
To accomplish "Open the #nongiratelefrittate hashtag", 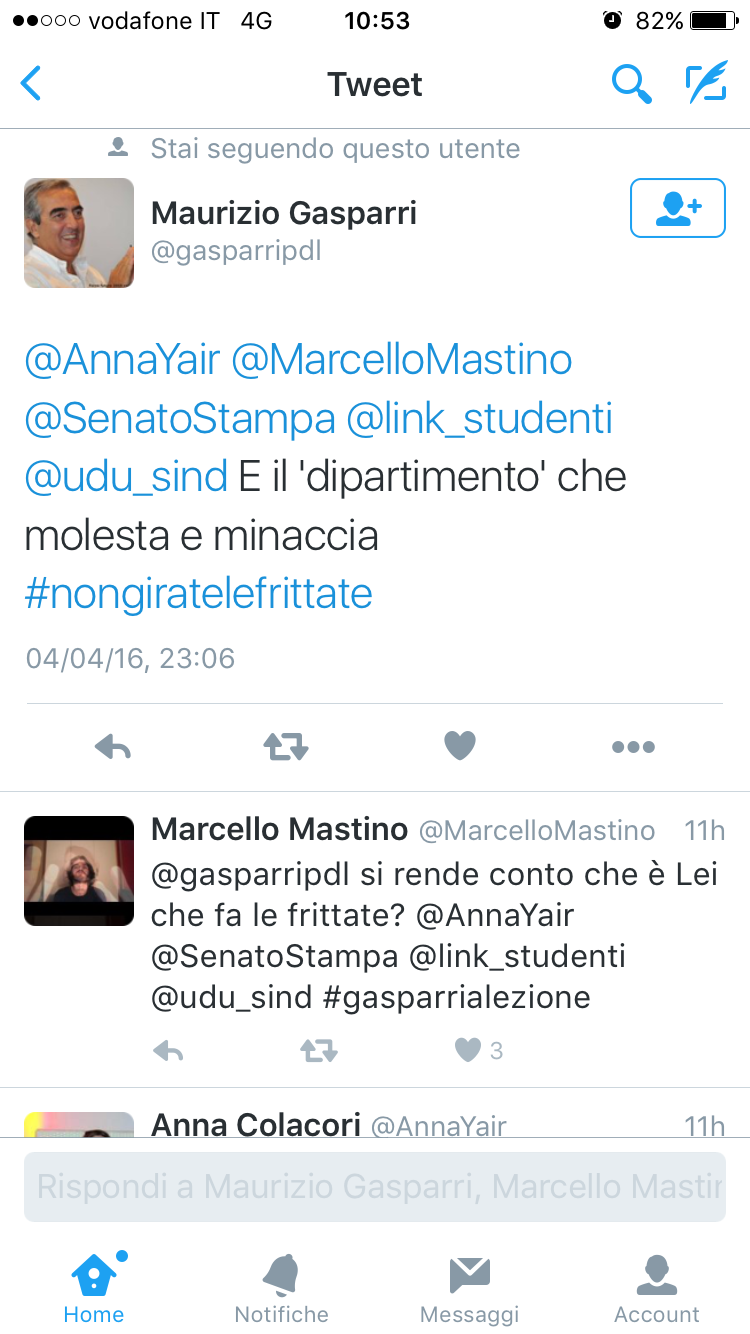I will [x=198, y=594].
